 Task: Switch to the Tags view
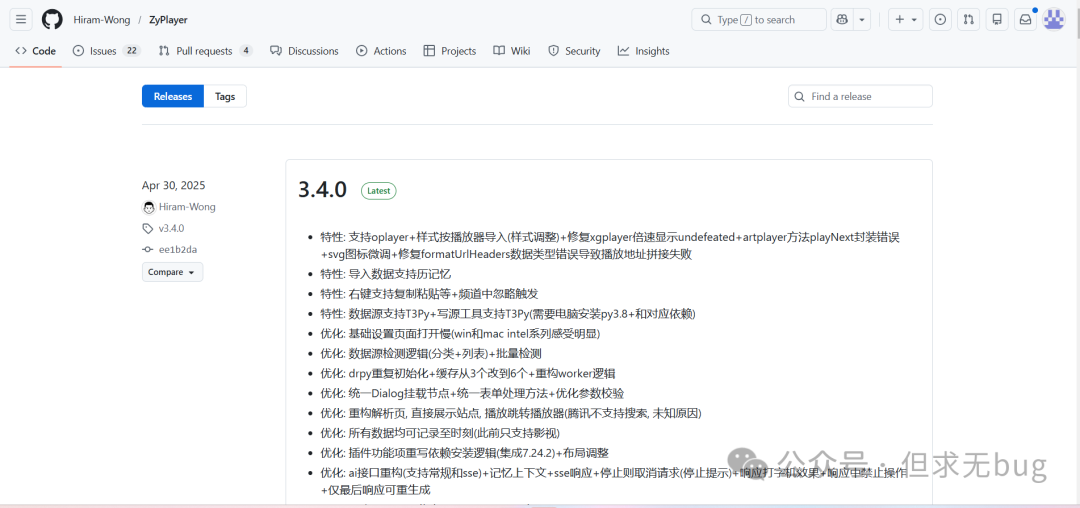[x=225, y=96]
